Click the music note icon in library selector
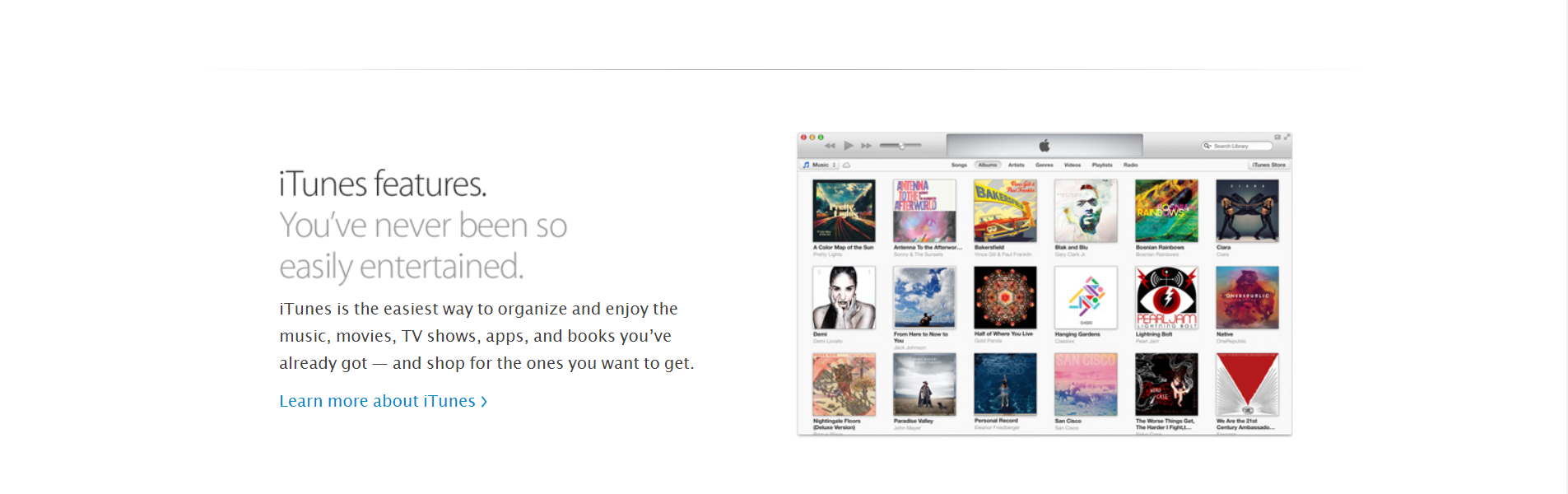The image size is (1568, 494). pos(806,165)
